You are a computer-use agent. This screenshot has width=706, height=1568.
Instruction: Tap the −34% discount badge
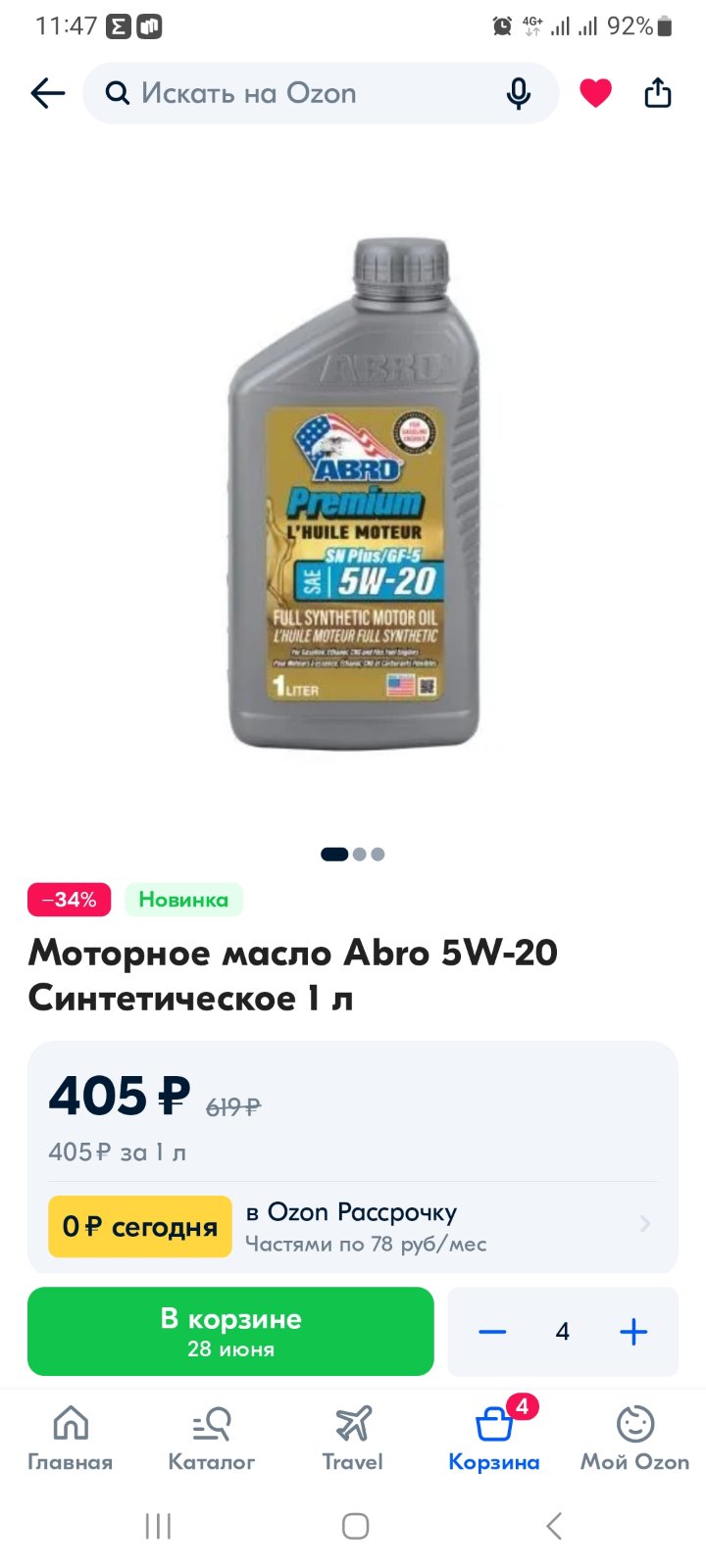point(69,900)
